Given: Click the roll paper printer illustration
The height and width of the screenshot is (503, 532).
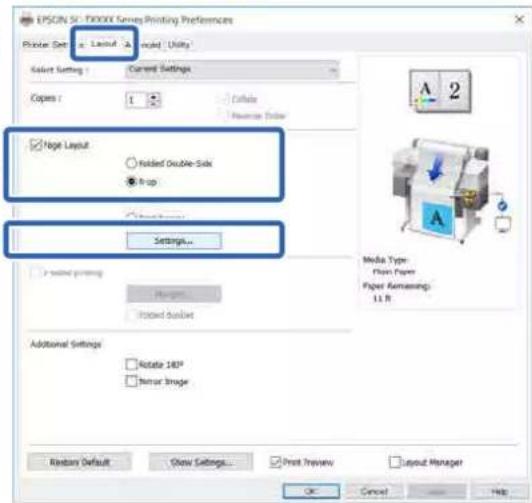Looking at the screenshot, I should 441,190.
